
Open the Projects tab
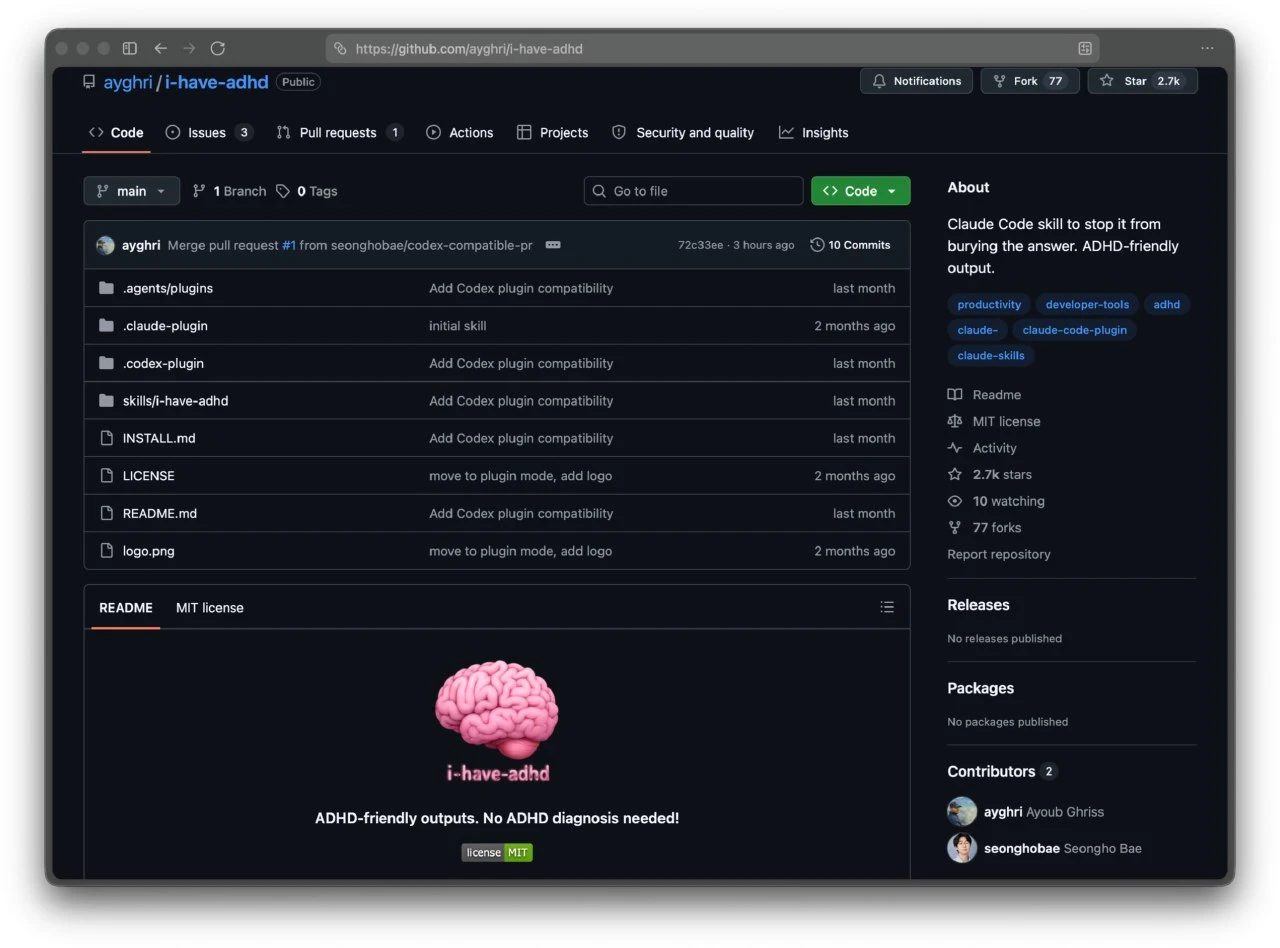[552, 132]
